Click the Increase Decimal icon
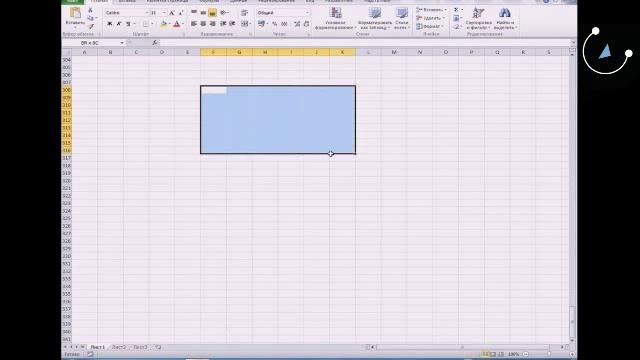Image resolution: width=640 pixels, height=360 pixels. click(297, 24)
